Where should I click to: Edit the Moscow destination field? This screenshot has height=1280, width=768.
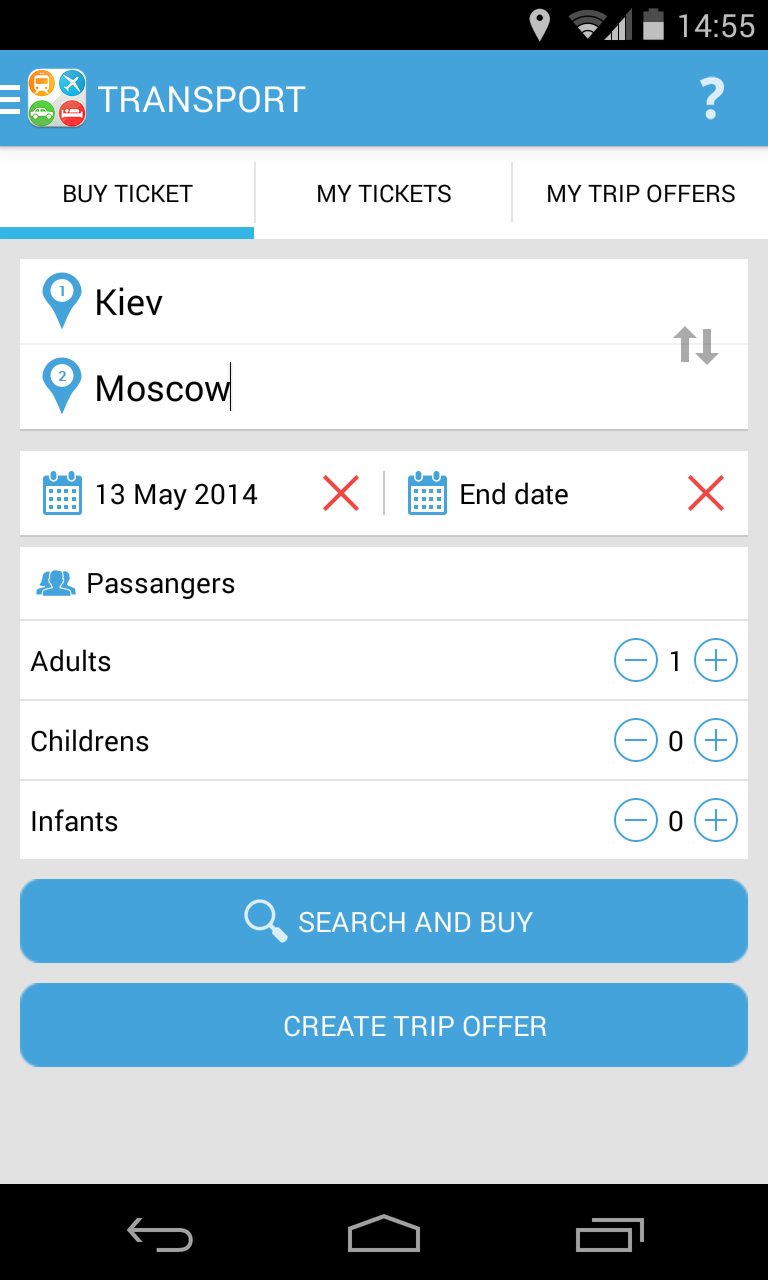tap(350, 388)
